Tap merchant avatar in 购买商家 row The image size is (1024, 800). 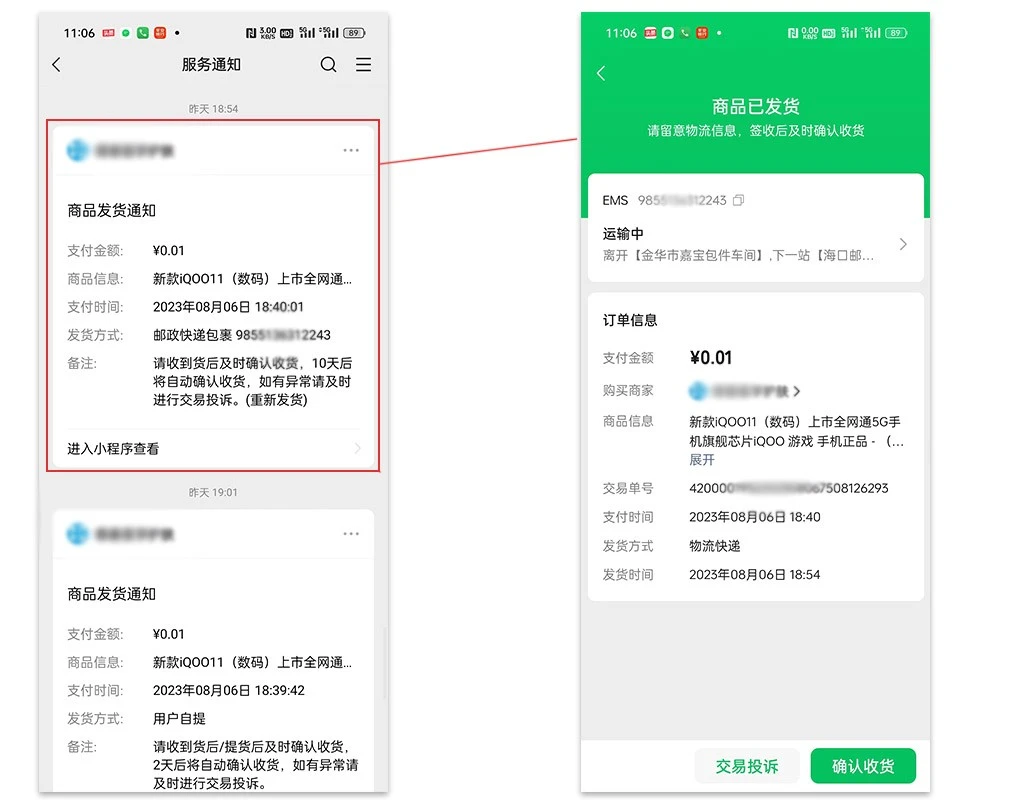pyautogui.click(x=698, y=391)
